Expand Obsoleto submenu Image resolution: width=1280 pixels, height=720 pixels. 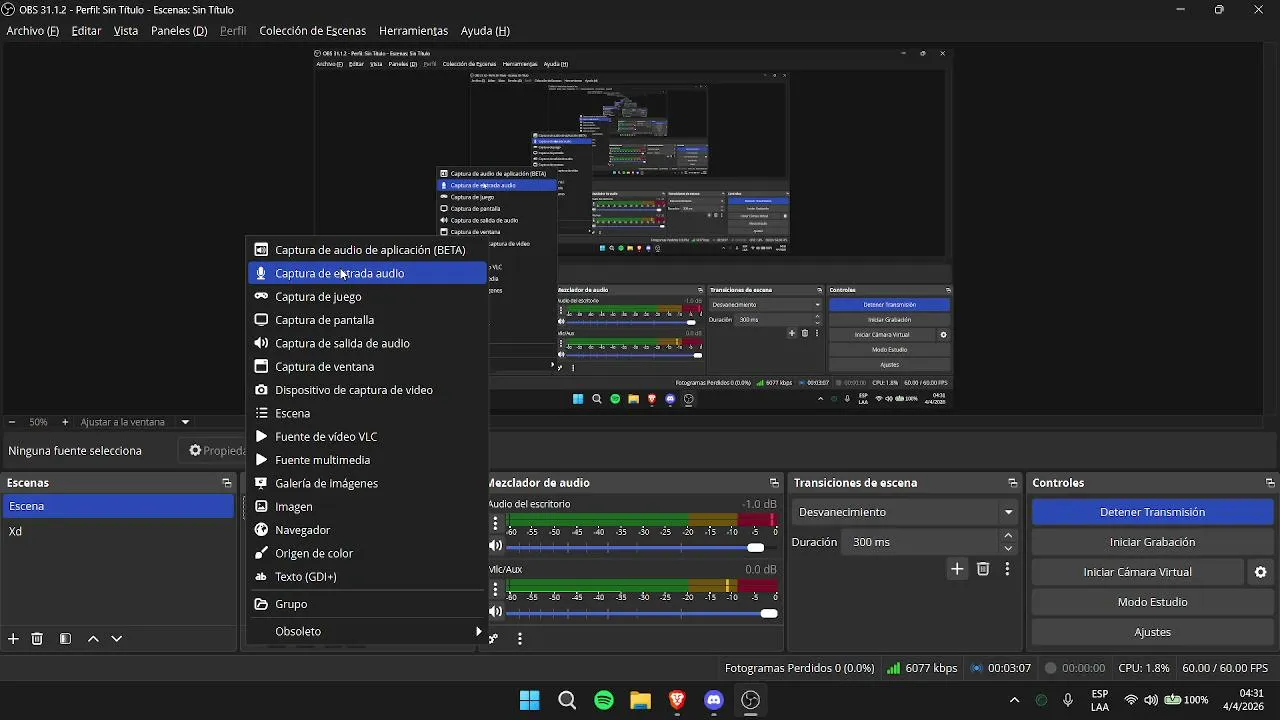366,631
